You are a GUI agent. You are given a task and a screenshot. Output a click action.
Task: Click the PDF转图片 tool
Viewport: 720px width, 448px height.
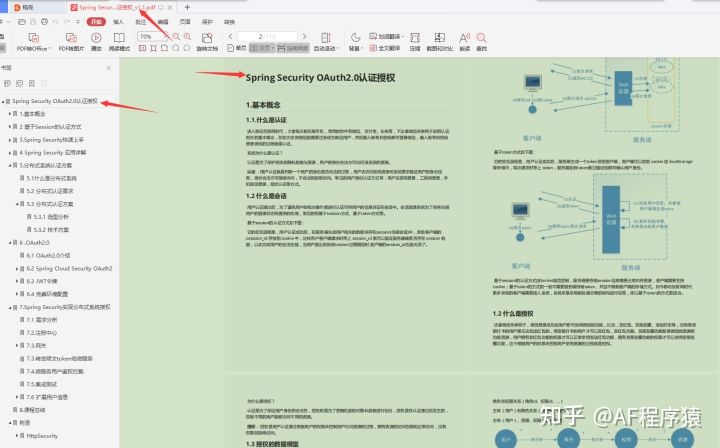pyautogui.click(x=71, y=42)
